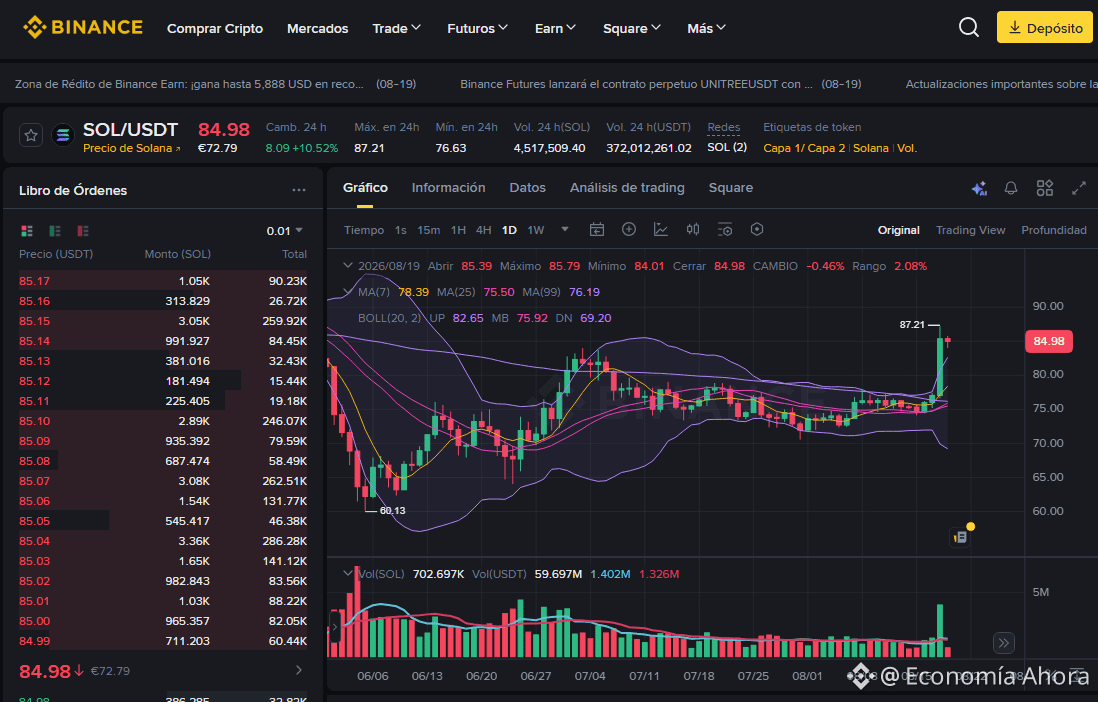Open the chart display settings icon
The image size is (1098, 702).
(x=725, y=229)
